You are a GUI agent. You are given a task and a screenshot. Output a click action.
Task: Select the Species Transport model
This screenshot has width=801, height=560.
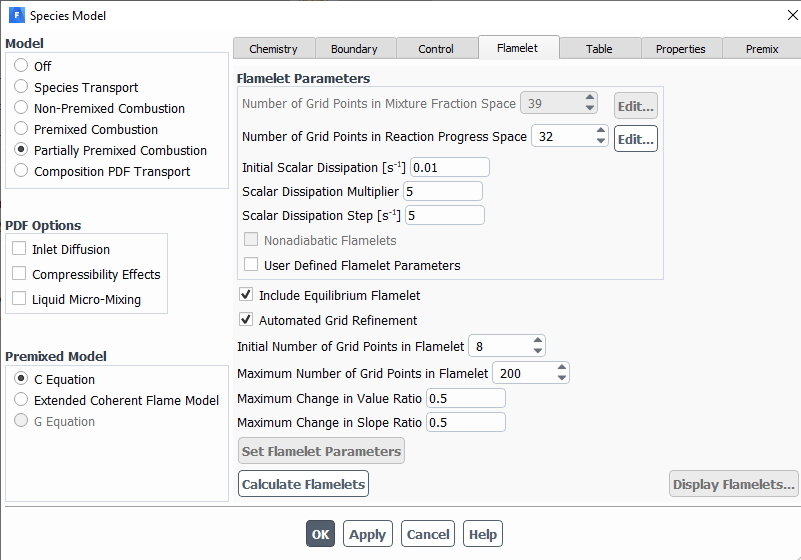tap(21, 87)
